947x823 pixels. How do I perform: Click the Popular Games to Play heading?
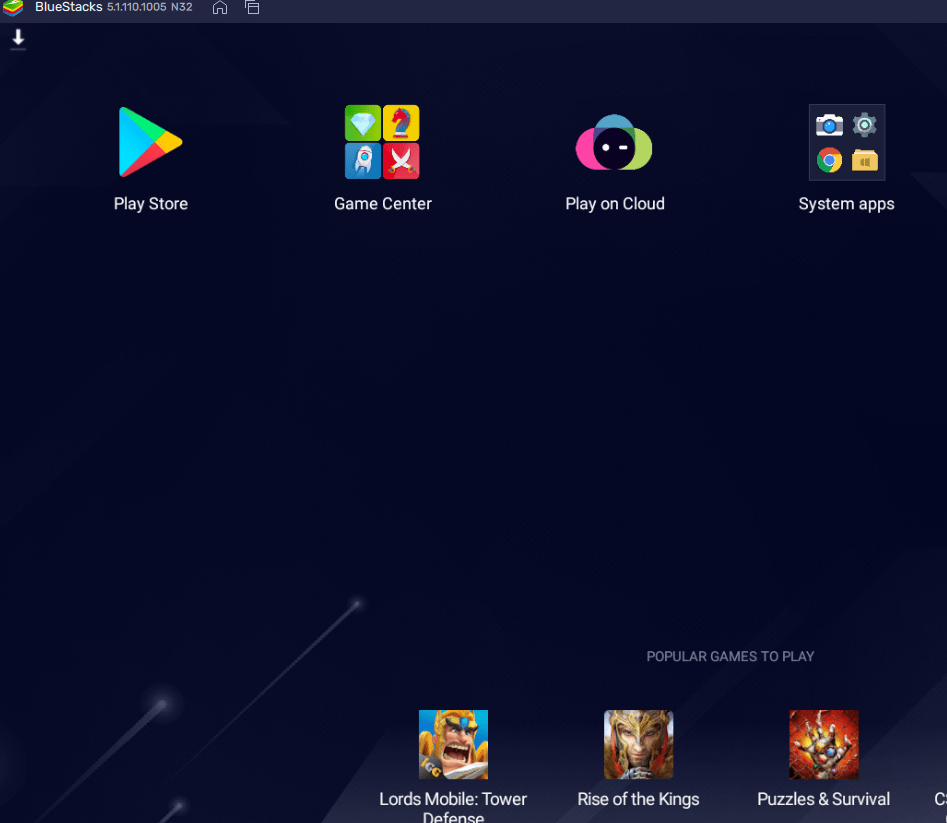click(x=730, y=656)
